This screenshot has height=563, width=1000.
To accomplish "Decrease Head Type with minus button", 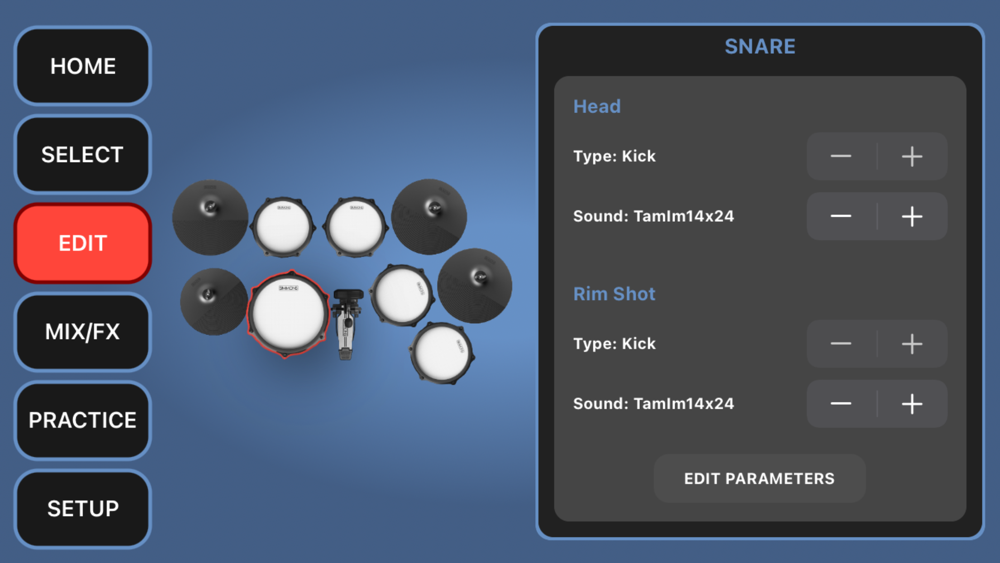I will 841,156.
